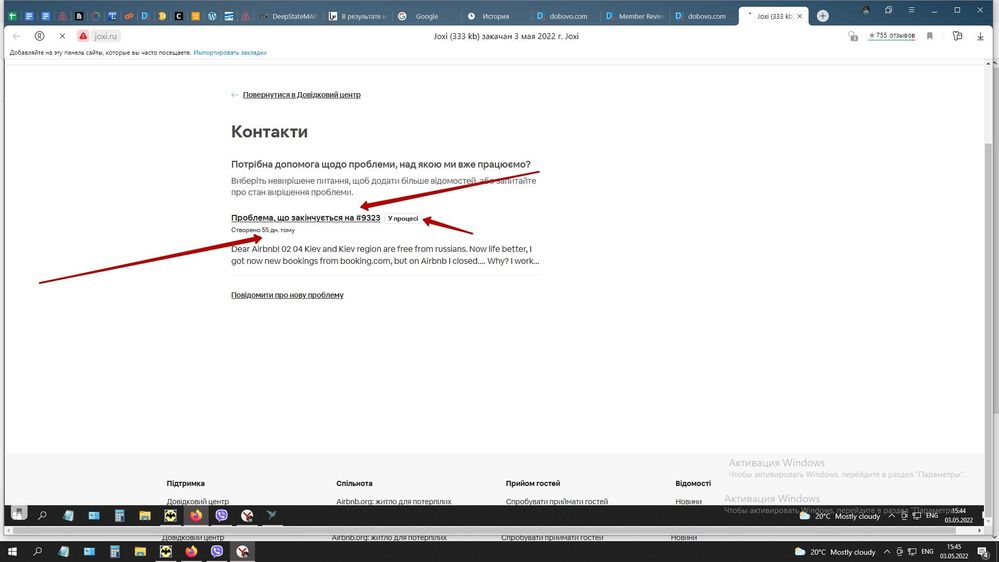Stop loading the page with X button

[62, 36]
